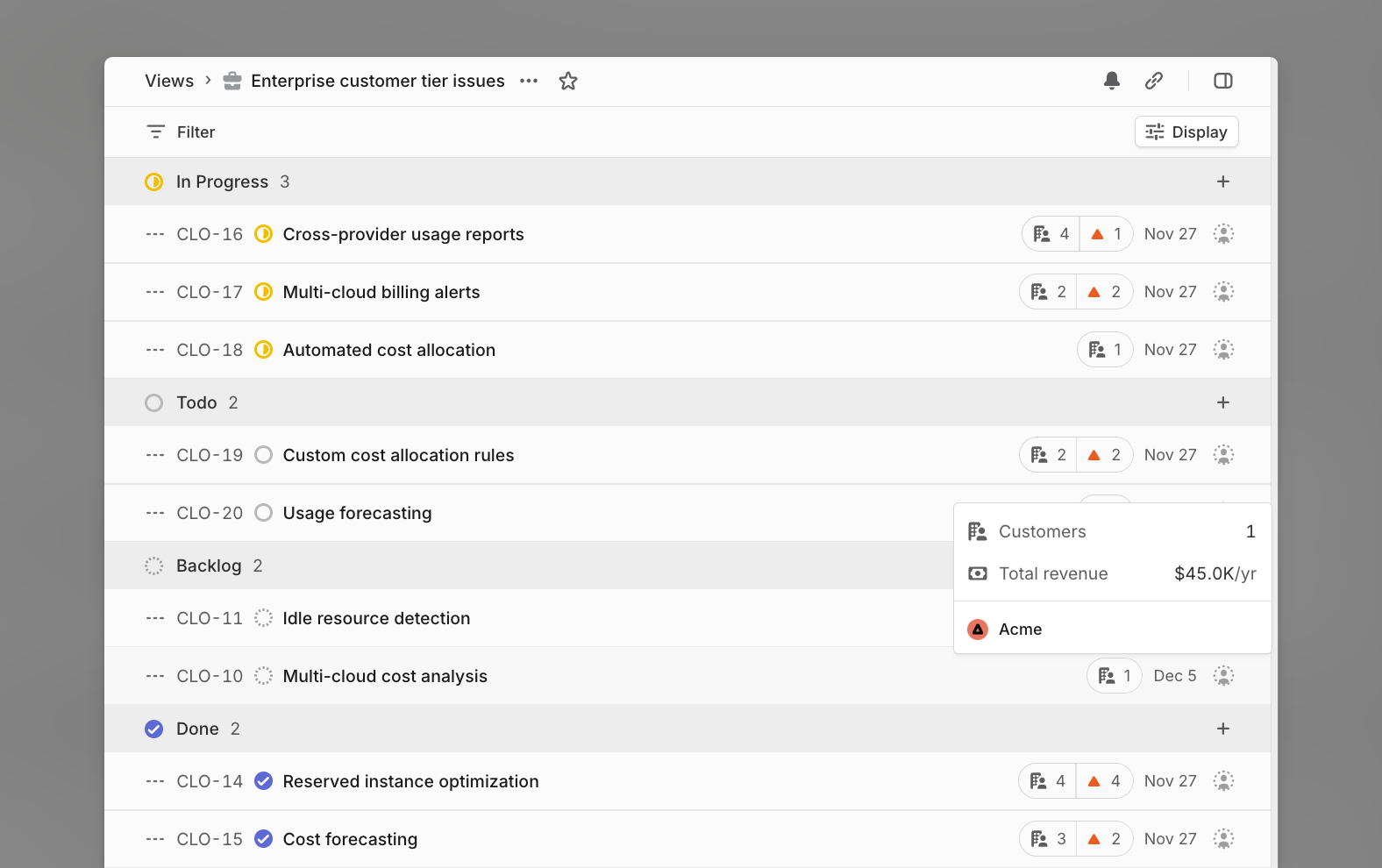The image size is (1382, 868).
Task: Collapse the Backlog group header
Action: coord(209,566)
